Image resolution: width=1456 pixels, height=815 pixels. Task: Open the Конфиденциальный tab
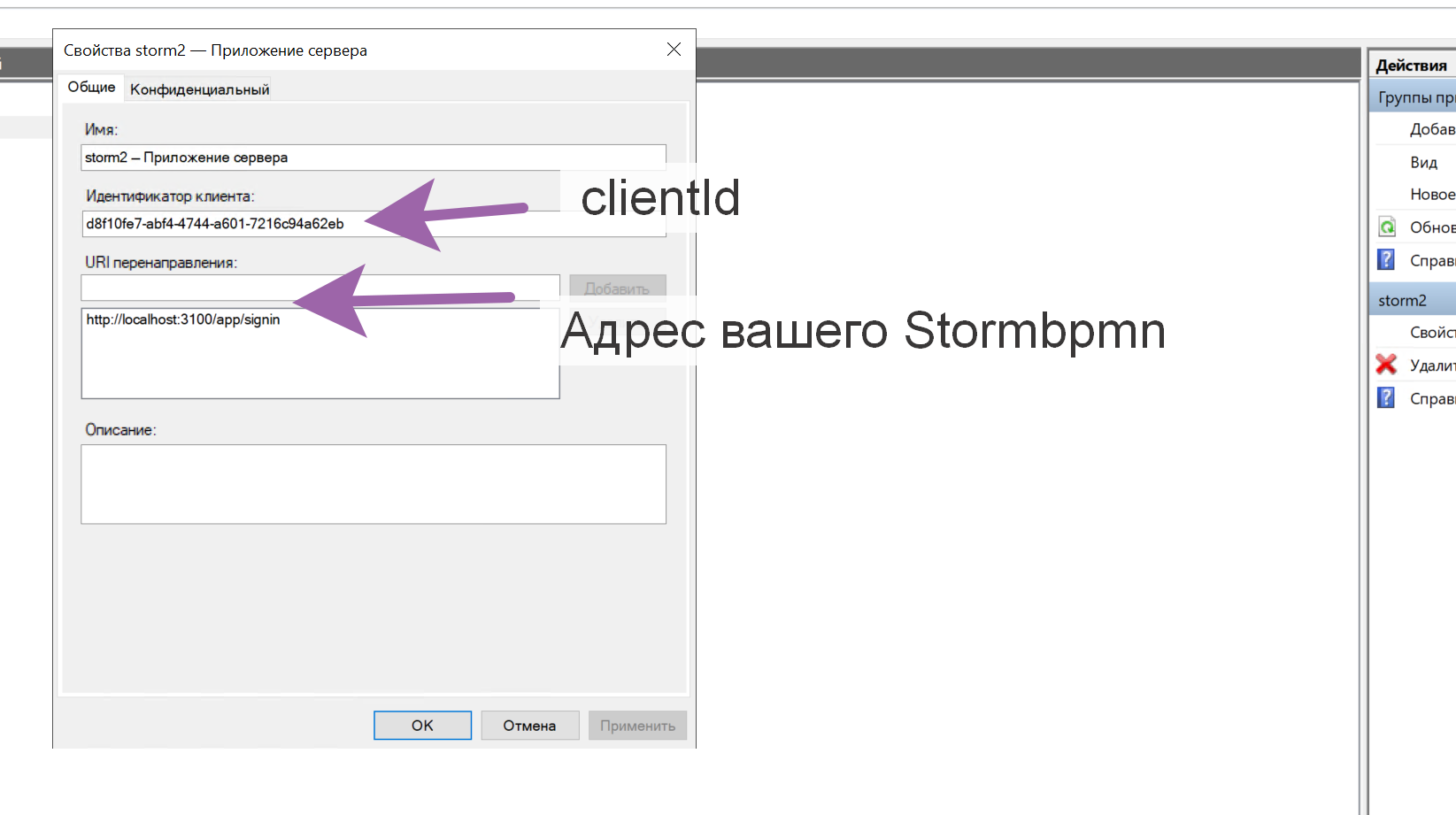point(199,89)
